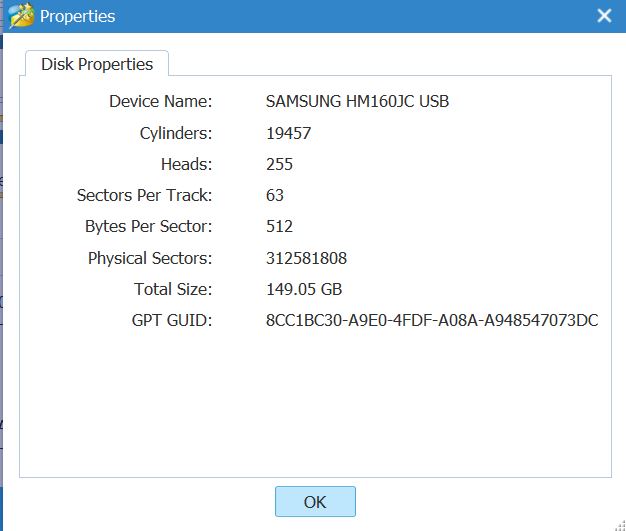Click the Bytes Per Sector label
This screenshot has height=531, width=626.
[149, 226]
